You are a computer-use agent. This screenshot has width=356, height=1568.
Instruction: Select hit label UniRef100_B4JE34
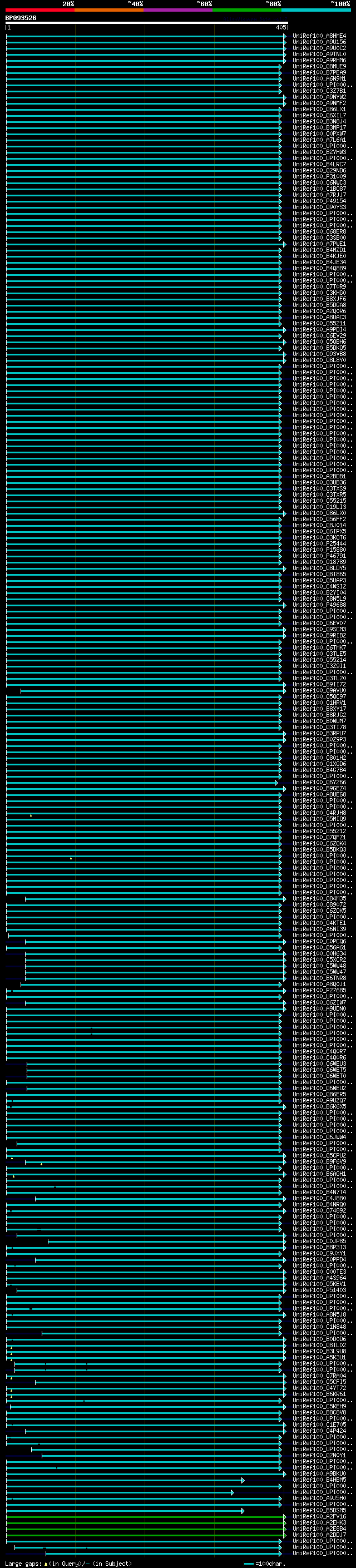point(319,263)
